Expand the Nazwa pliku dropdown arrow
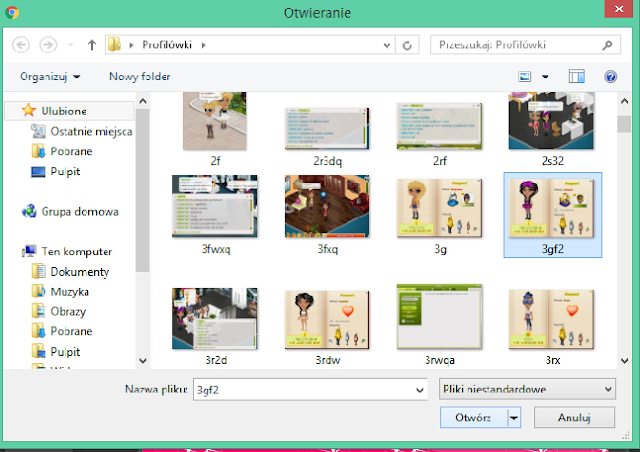 420,390
